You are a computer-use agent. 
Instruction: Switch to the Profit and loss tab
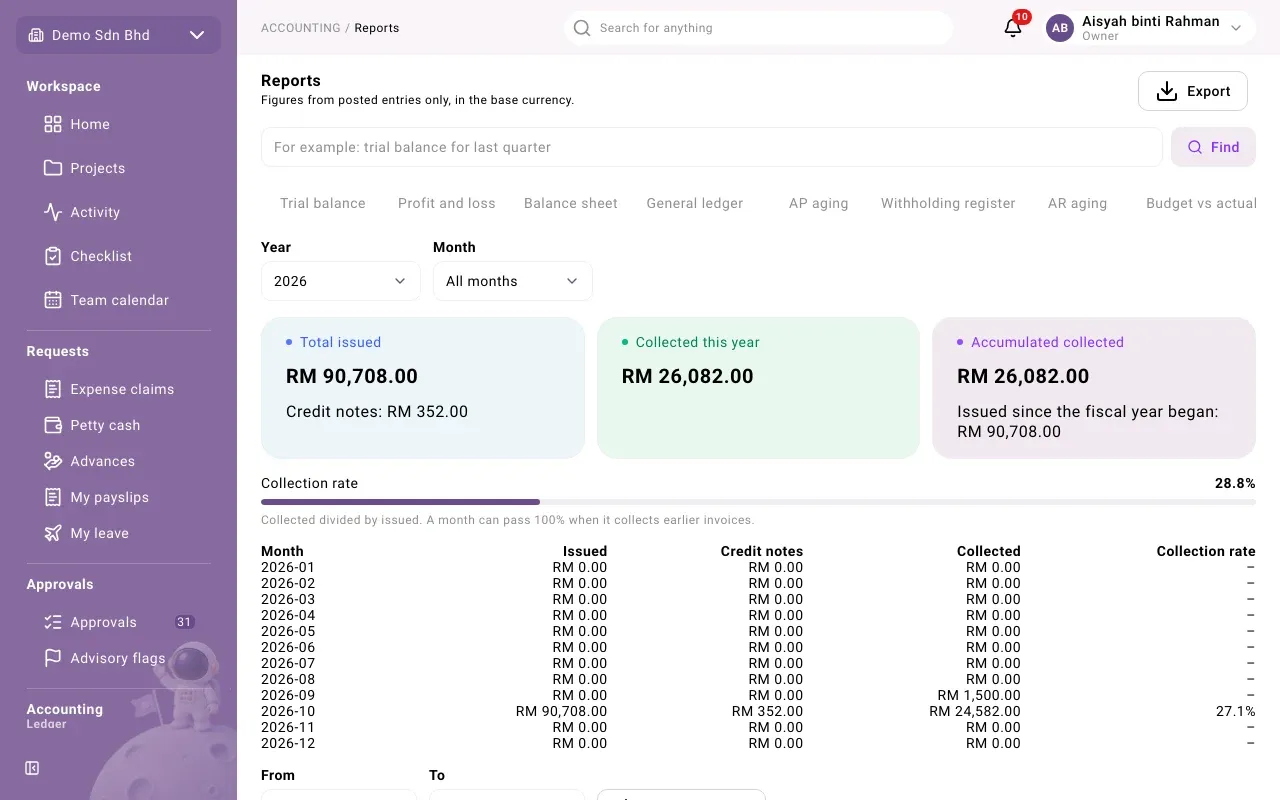tap(447, 203)
